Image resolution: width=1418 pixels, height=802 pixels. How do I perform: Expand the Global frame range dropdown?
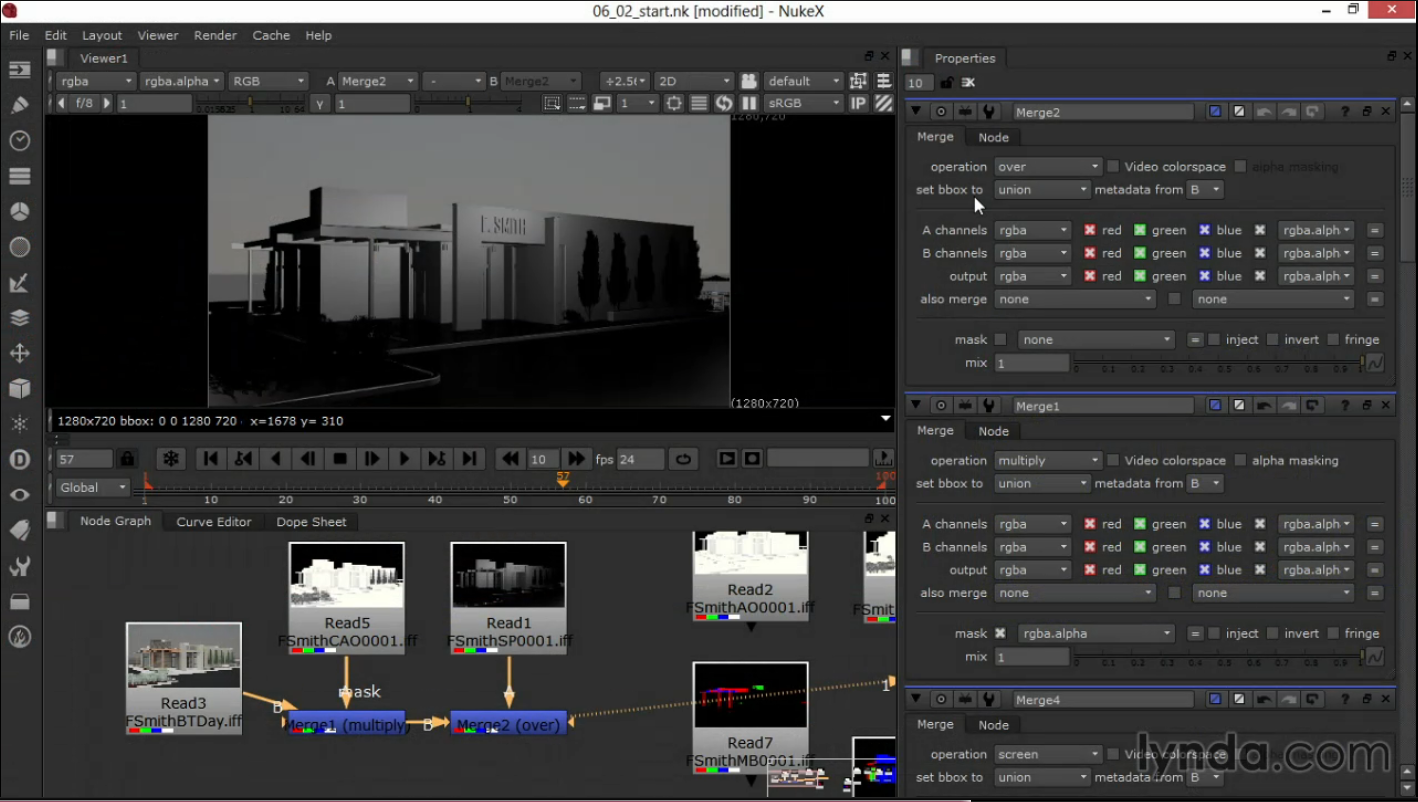[93, 488]
